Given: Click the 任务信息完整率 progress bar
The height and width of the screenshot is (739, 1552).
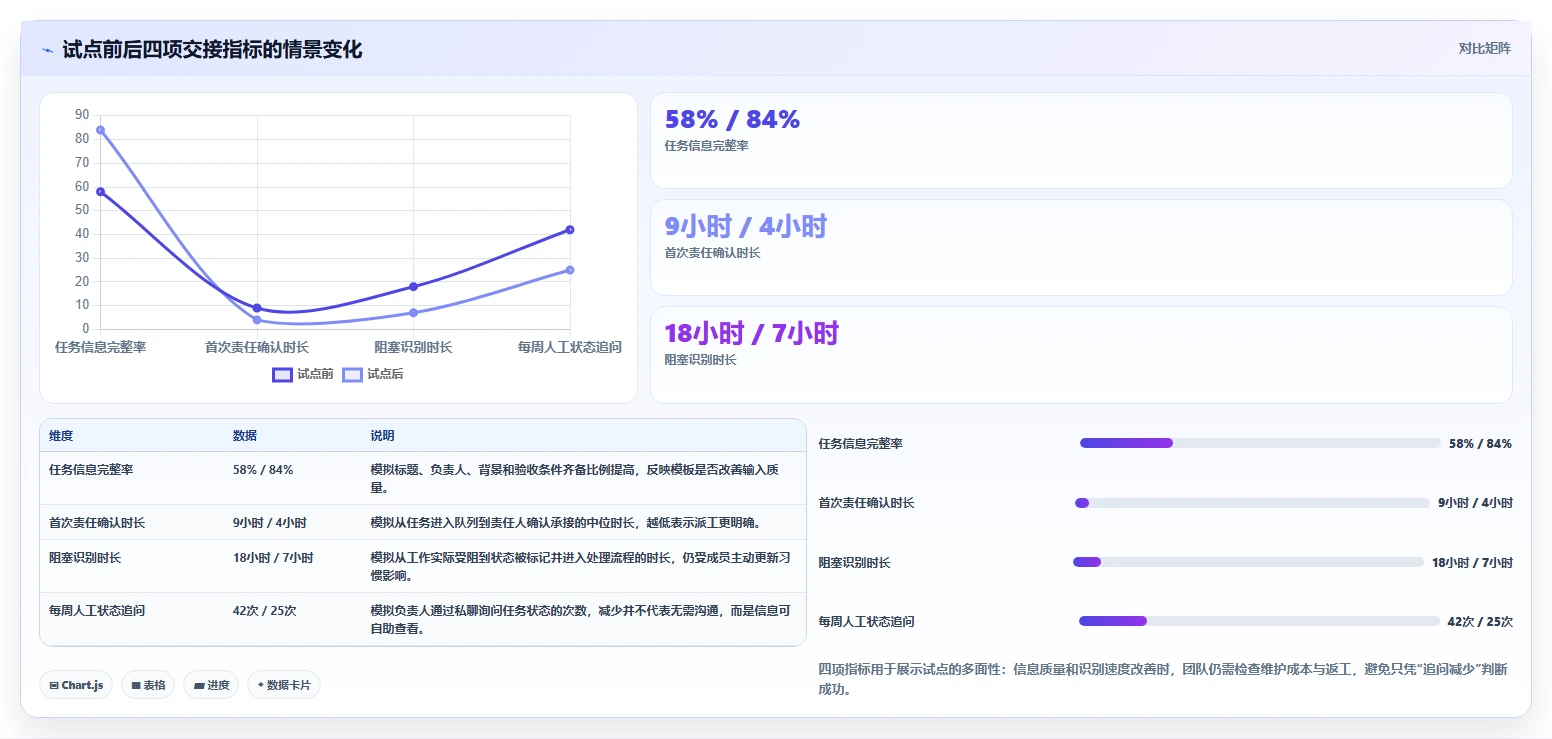Looking at the screenshot, I should click(x=1258, y=443).
